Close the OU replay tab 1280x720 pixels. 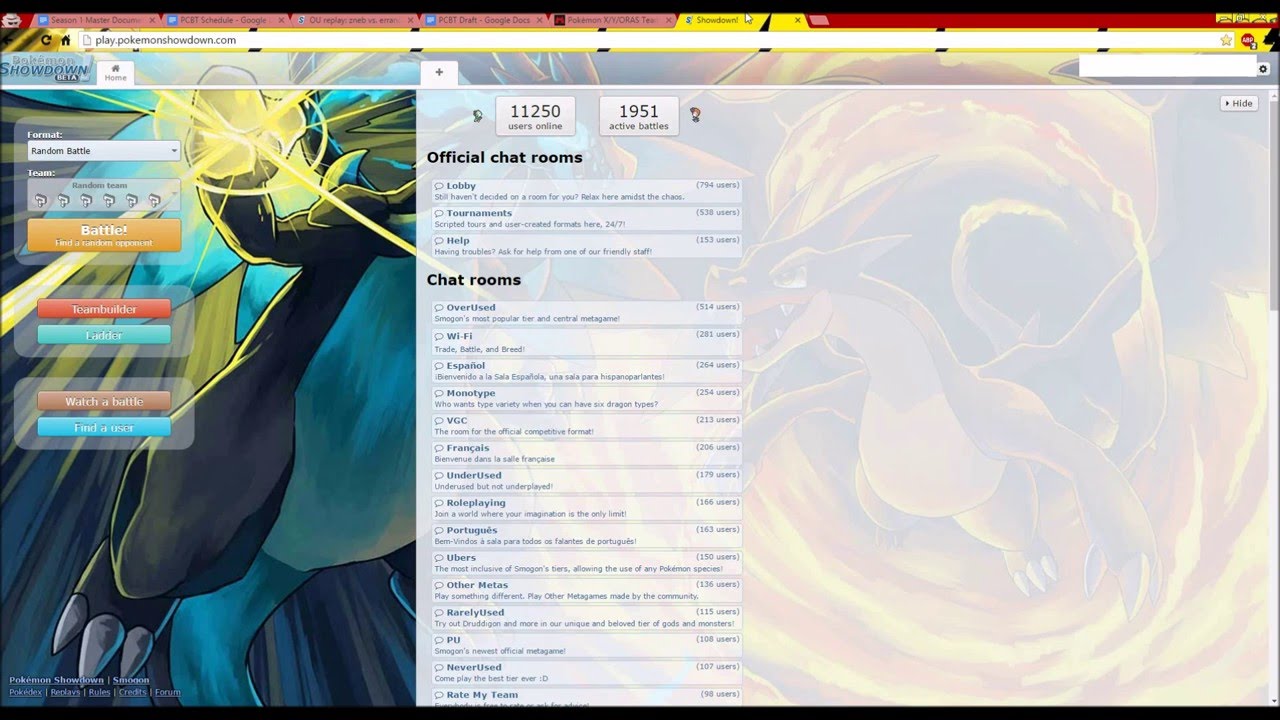click(x=410, y=20)
